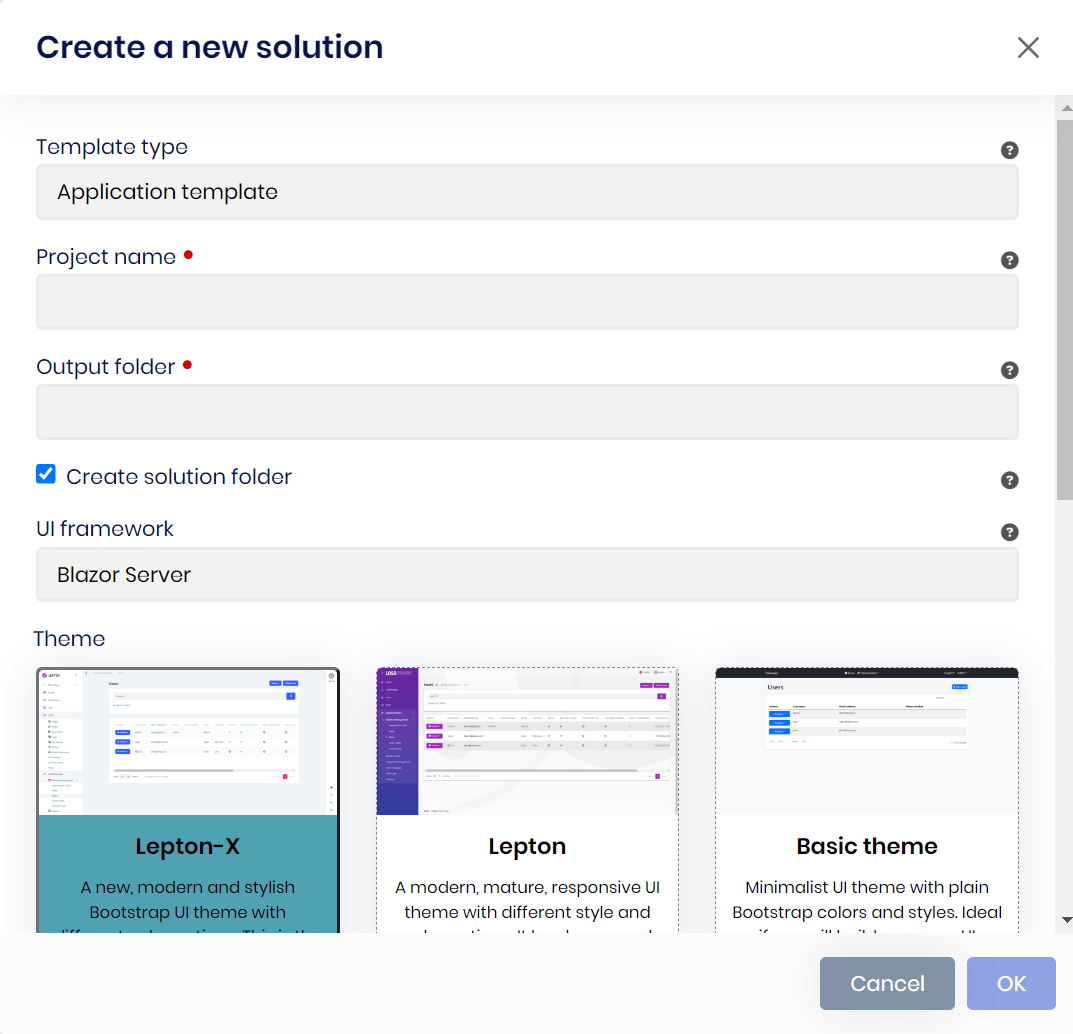Click help icon beside Project name

(x=1009, y=260)
